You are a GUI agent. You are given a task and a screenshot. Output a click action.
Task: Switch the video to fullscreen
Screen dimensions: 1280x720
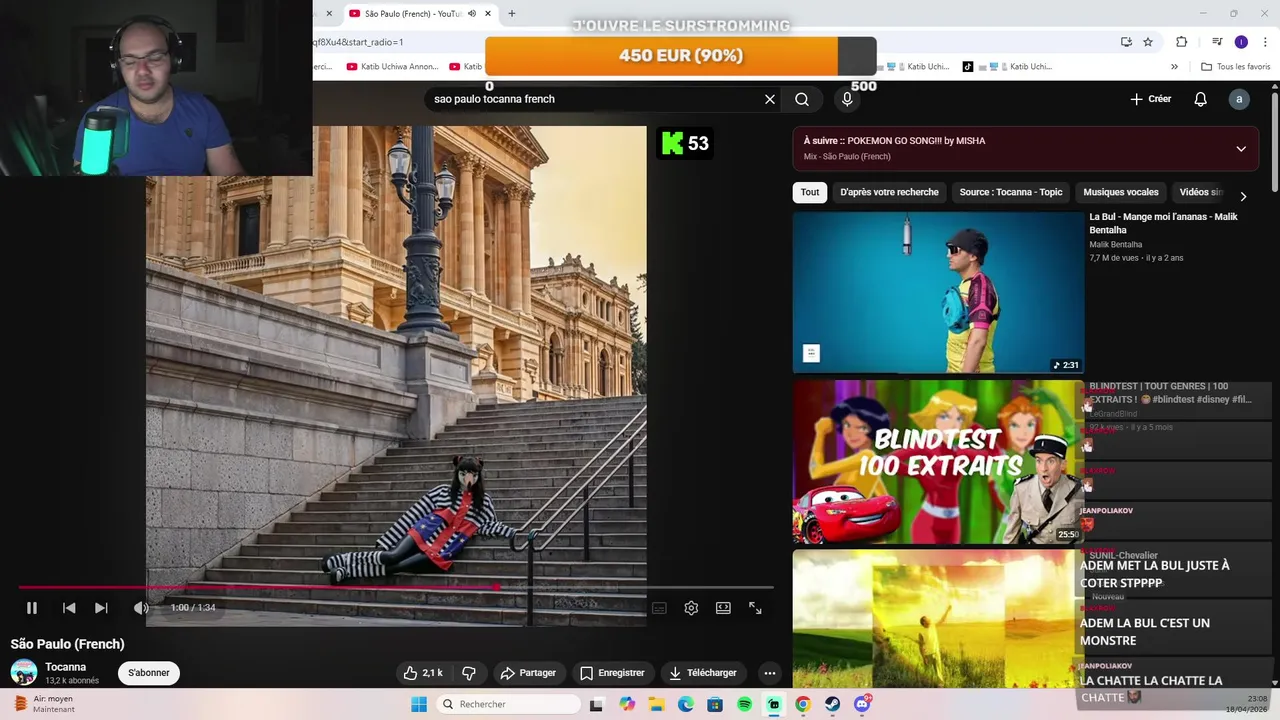755,608
